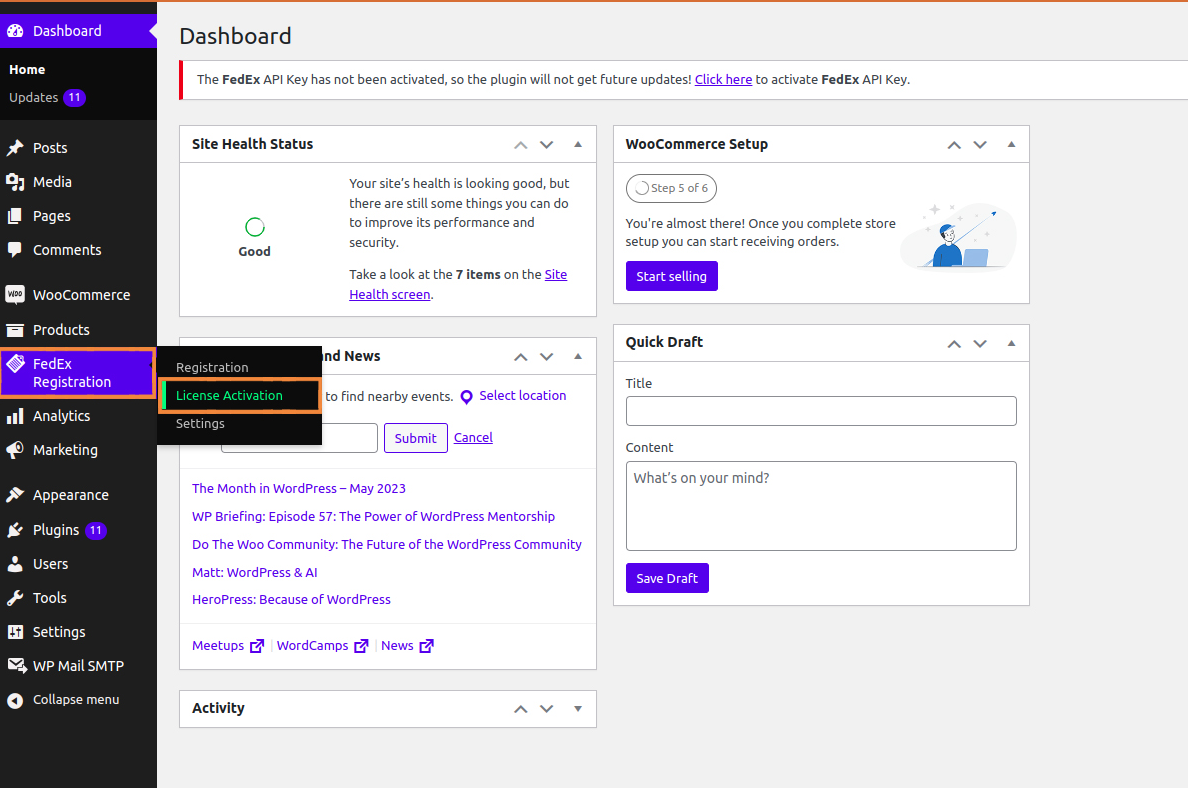Image resolution: width=1188 pixels, height=788 pixels.
Task: Open Settings in FedEx flyout menu
Action: click(200, 424)
